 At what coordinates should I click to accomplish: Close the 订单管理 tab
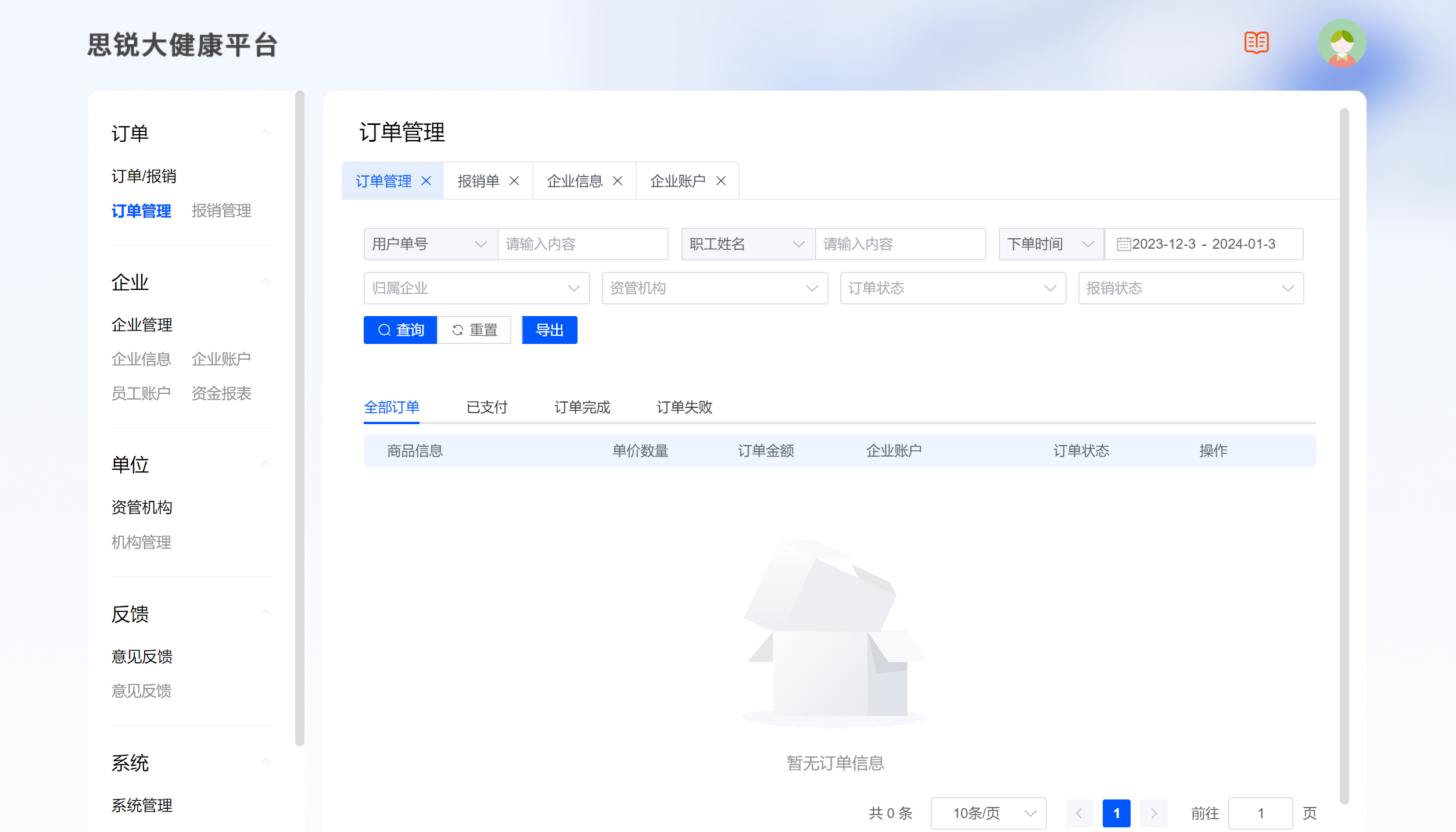426,181
